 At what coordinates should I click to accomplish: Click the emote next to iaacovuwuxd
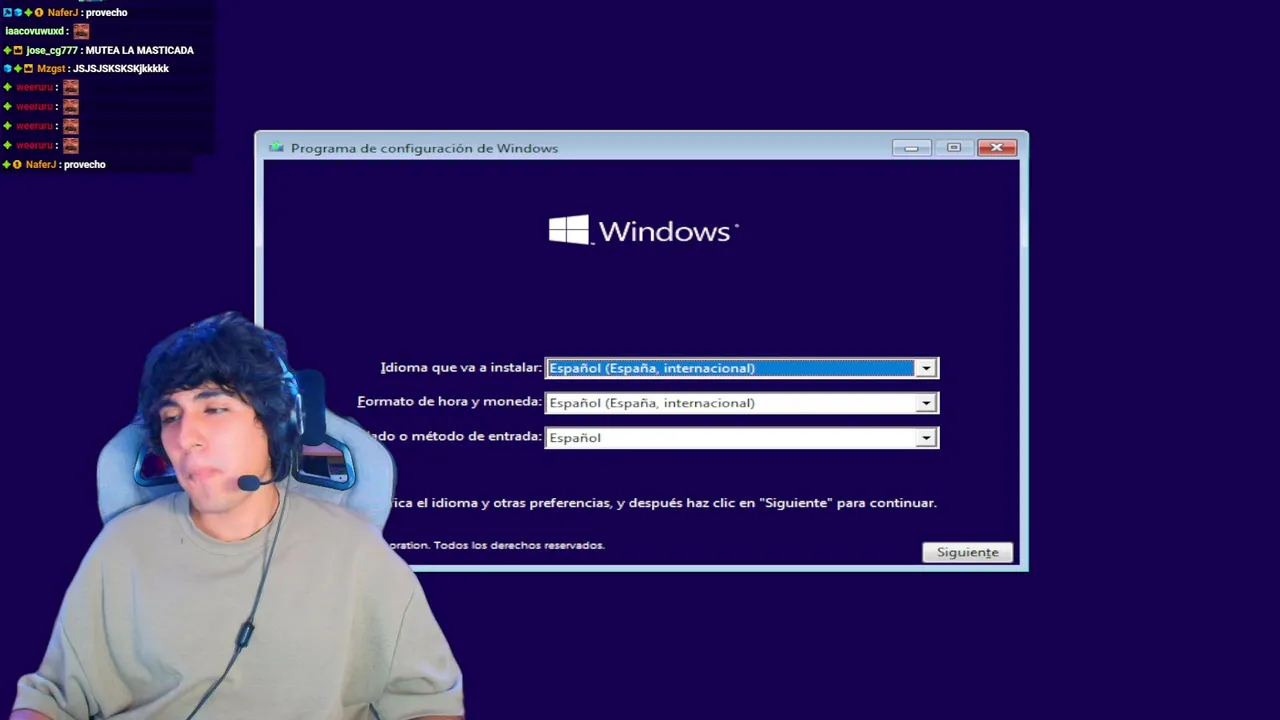coord(81,31)
